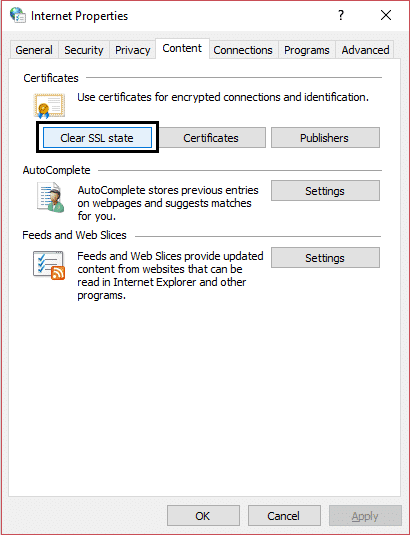The image size is (410, 535).
Task: Switch to the Advanced tab
Action: (365, 50)
